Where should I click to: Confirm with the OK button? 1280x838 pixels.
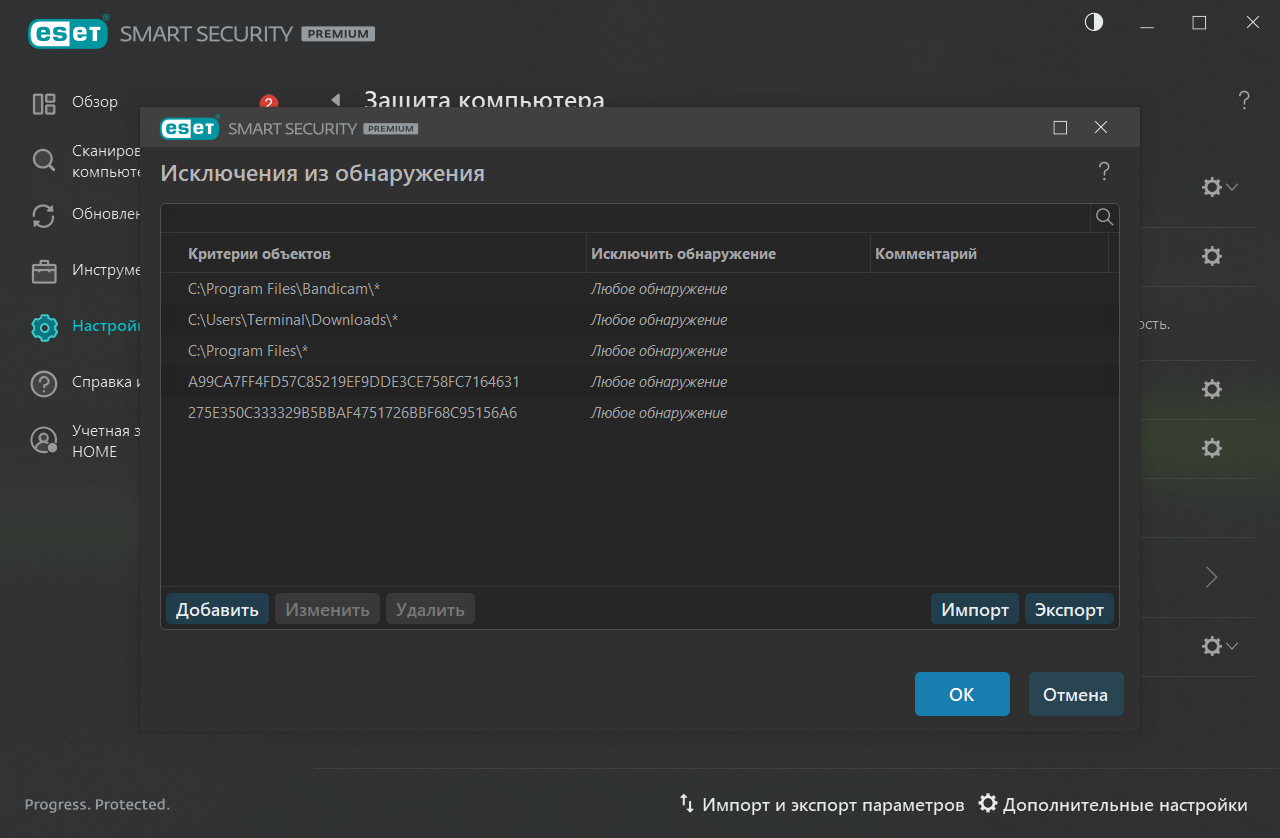tap(961, 695)
